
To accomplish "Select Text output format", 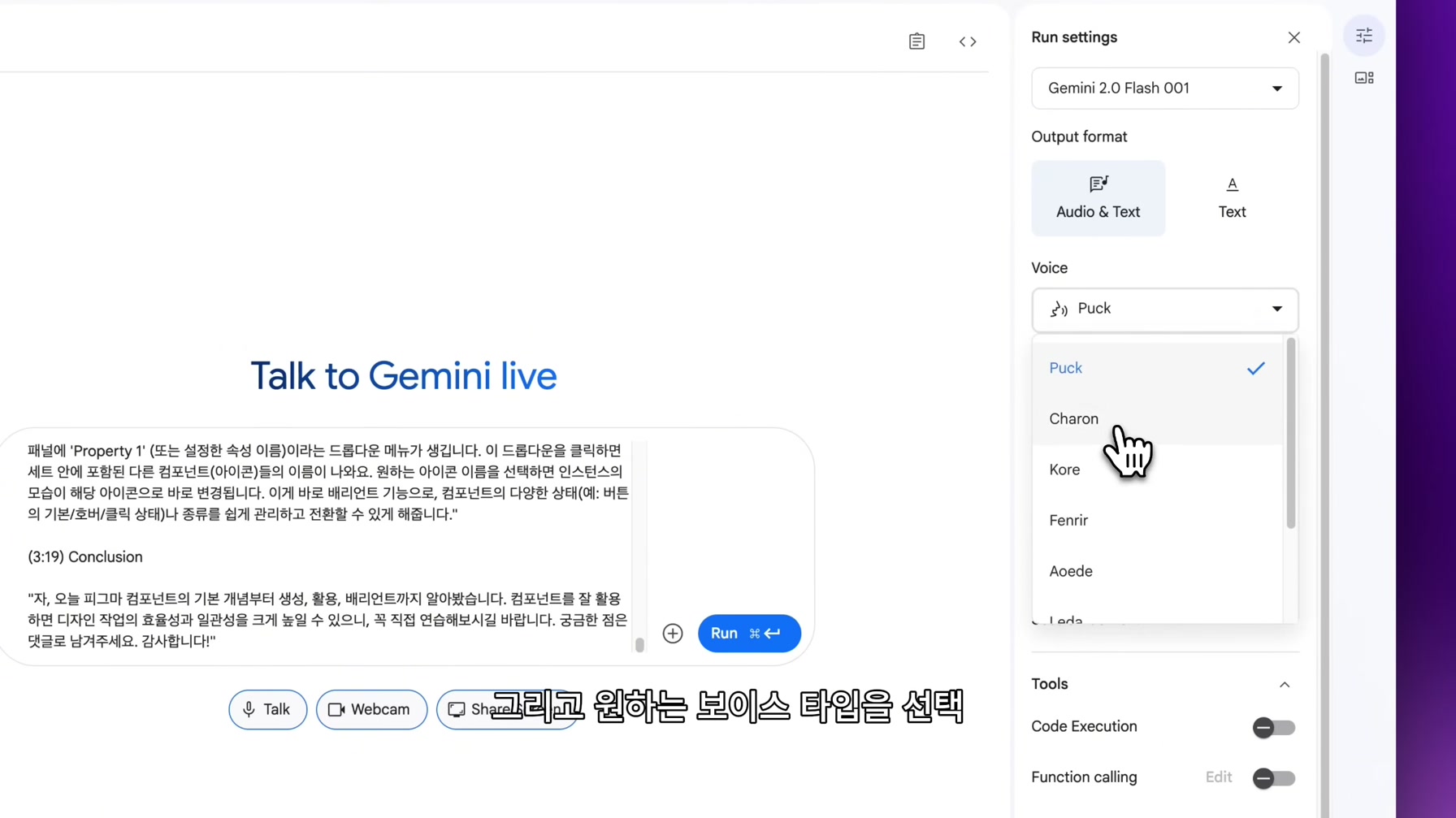I will coord(1231,198).
